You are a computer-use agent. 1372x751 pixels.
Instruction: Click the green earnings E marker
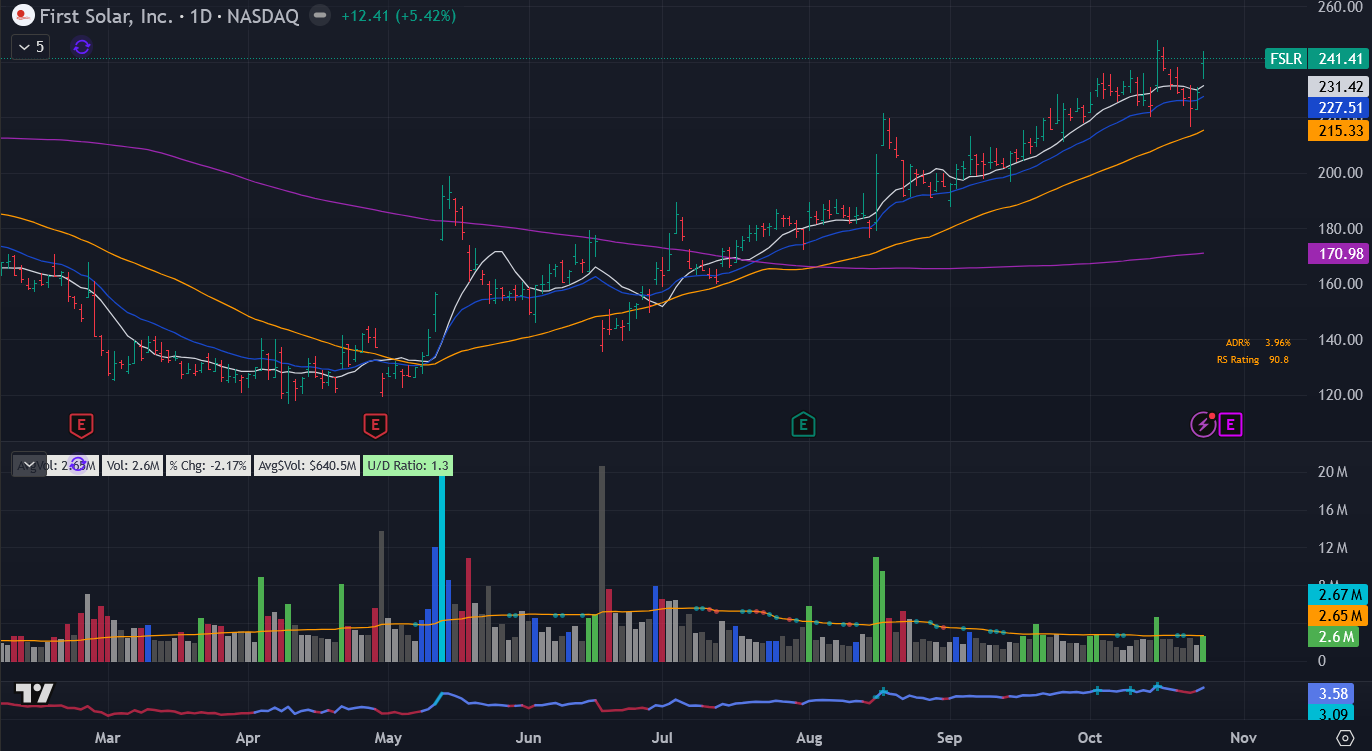coord(802,425)
